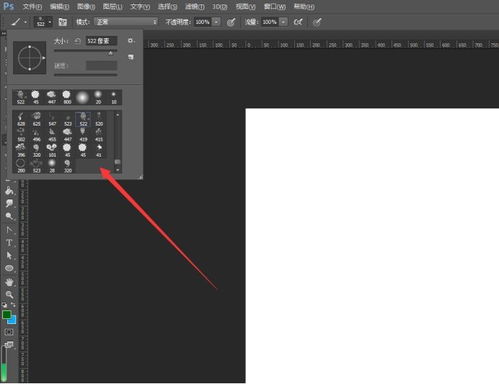This screenshot has width=499, height=384.
Task: Swap foreground and background colors
Action: (x=13, y=305)
